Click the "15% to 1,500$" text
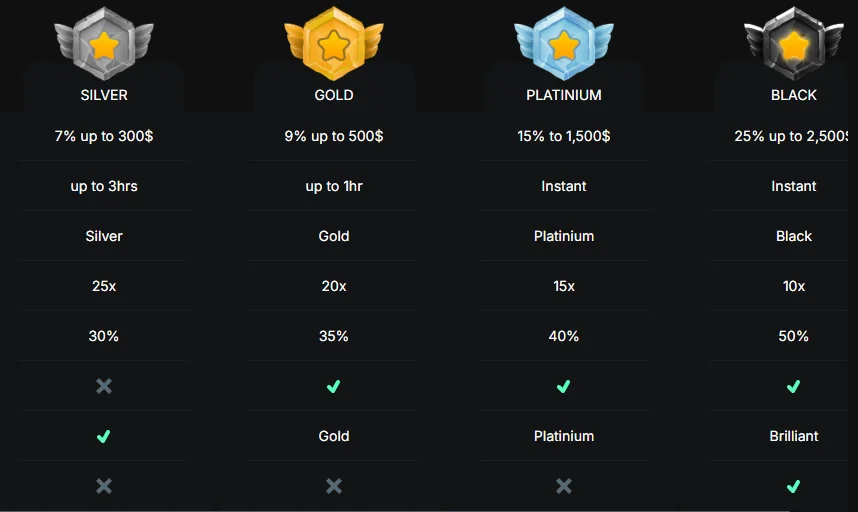The image size is (858, 512). tap(564, 136)
